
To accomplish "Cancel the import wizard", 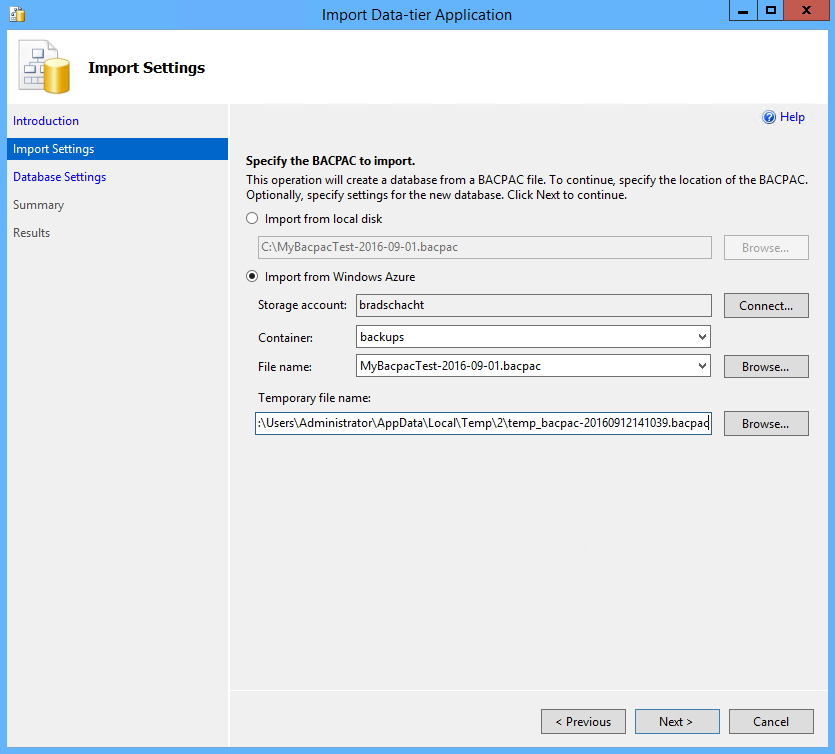I will [x=770, y=721].
